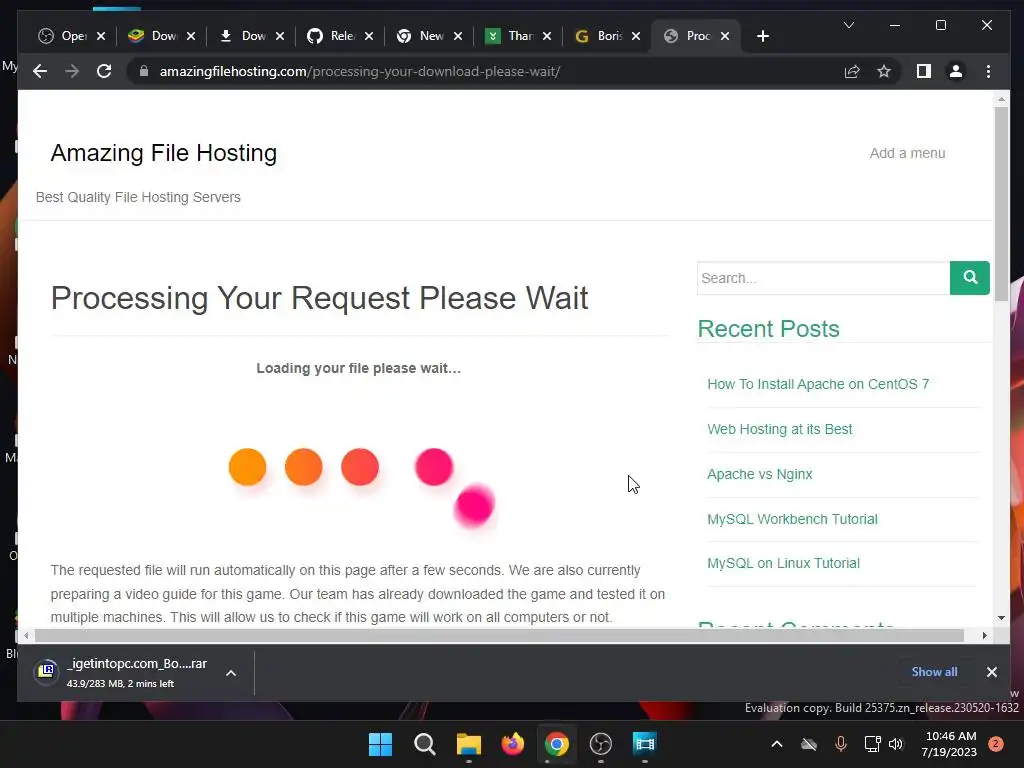Close the 'New' tab

(x=458, y=36)
